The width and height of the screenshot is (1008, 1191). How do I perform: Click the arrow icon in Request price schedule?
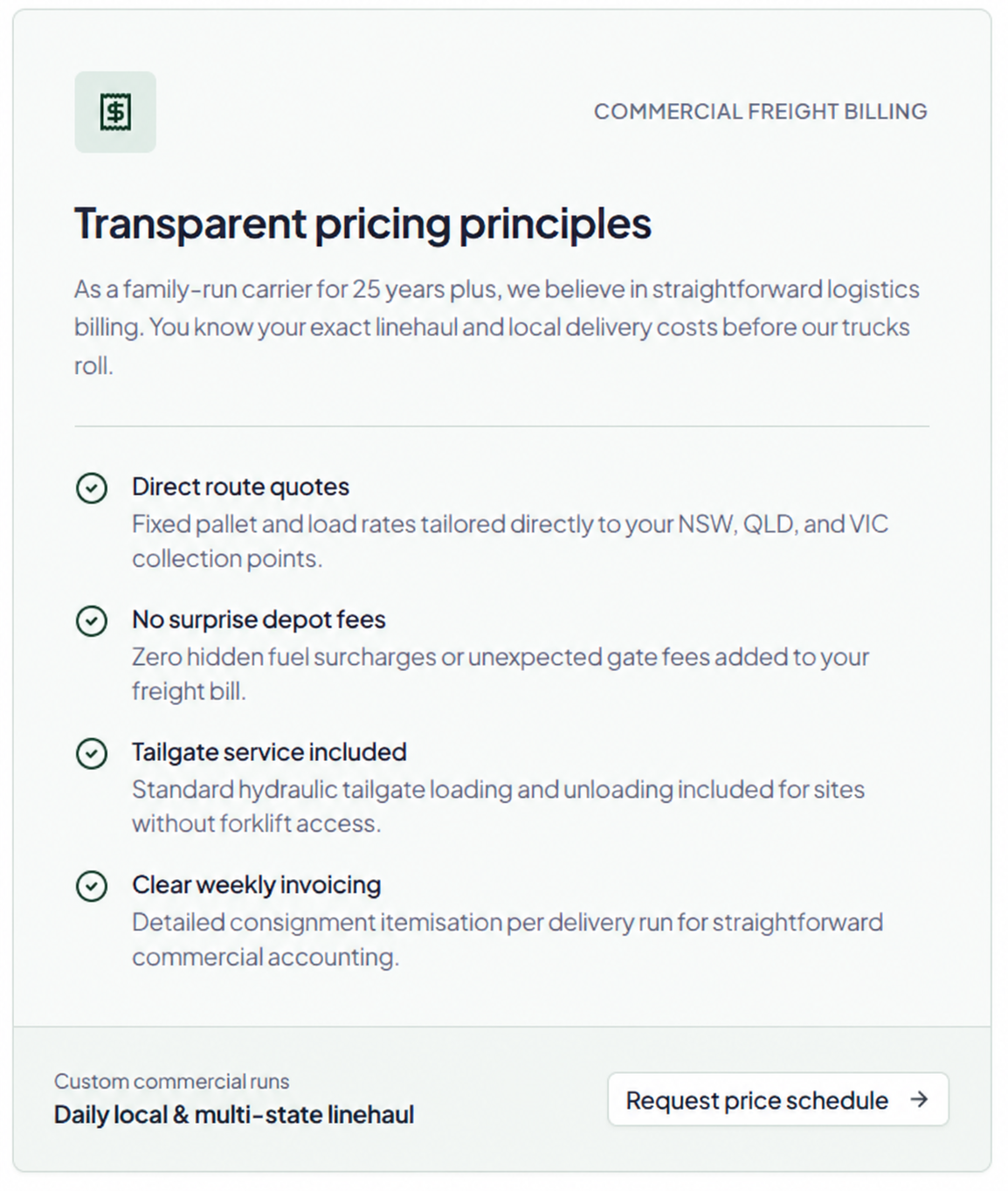pos(919,1099)
